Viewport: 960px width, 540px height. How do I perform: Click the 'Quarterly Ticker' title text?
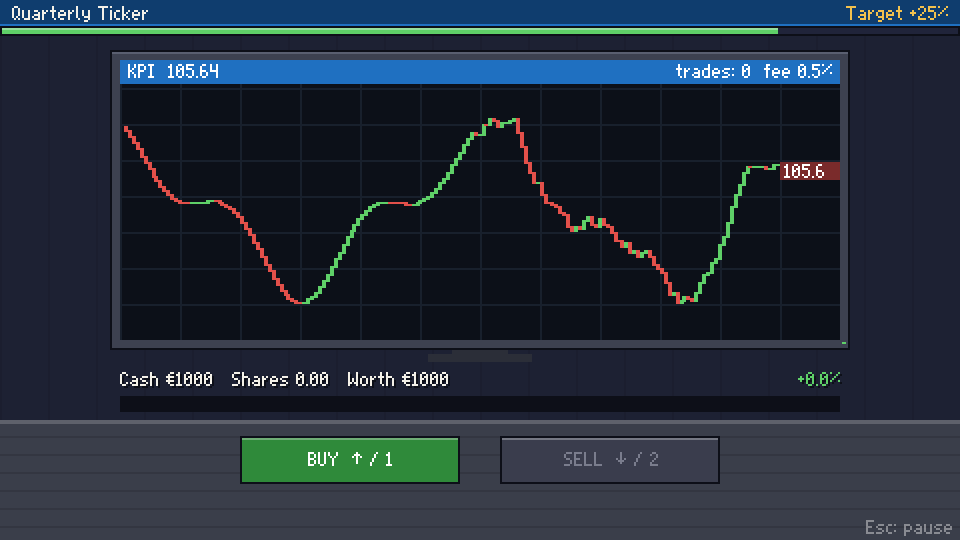pos(80,13)
